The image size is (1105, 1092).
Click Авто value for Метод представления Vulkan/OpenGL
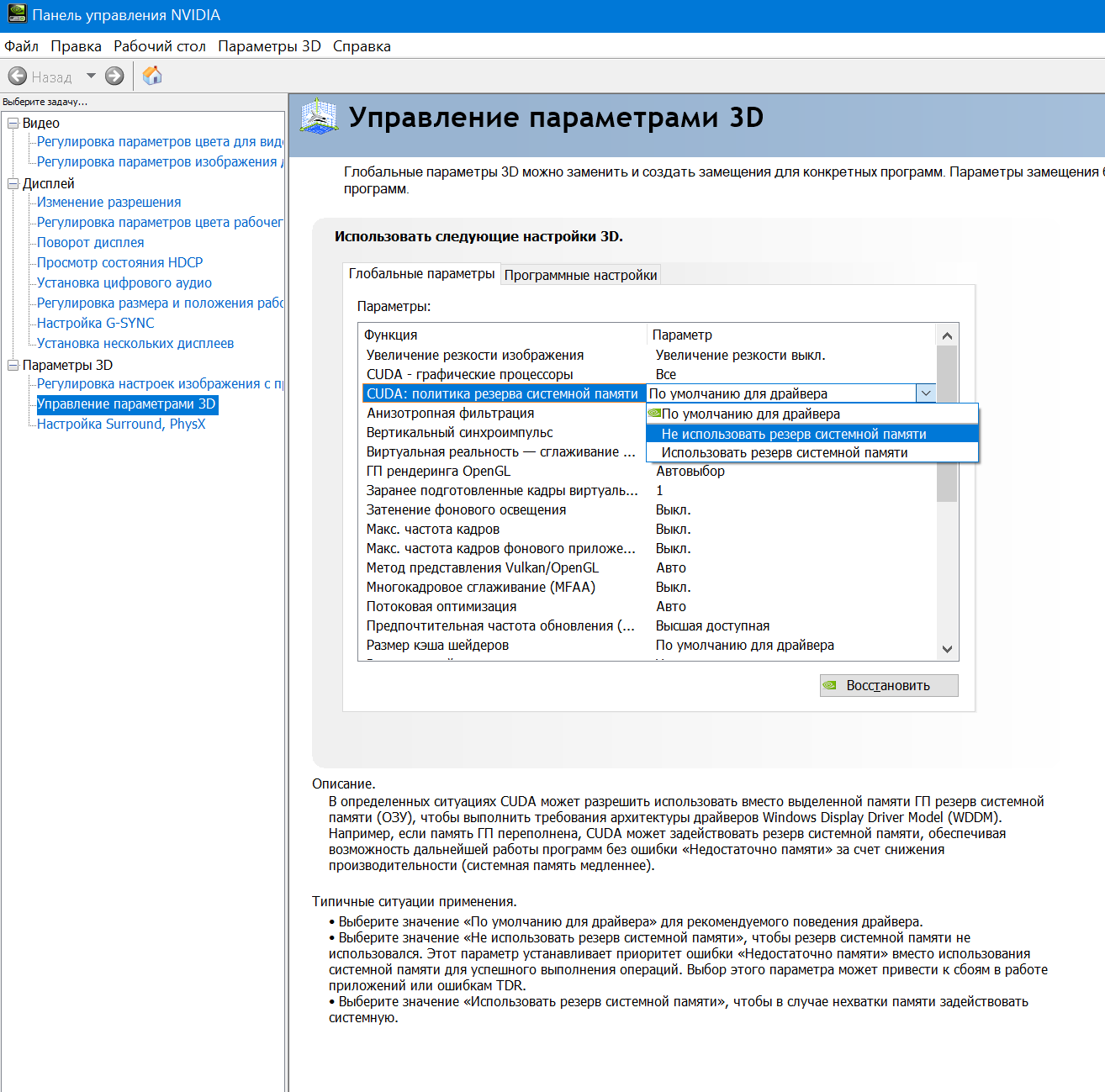pyautogui.click(x=671, y=568)
